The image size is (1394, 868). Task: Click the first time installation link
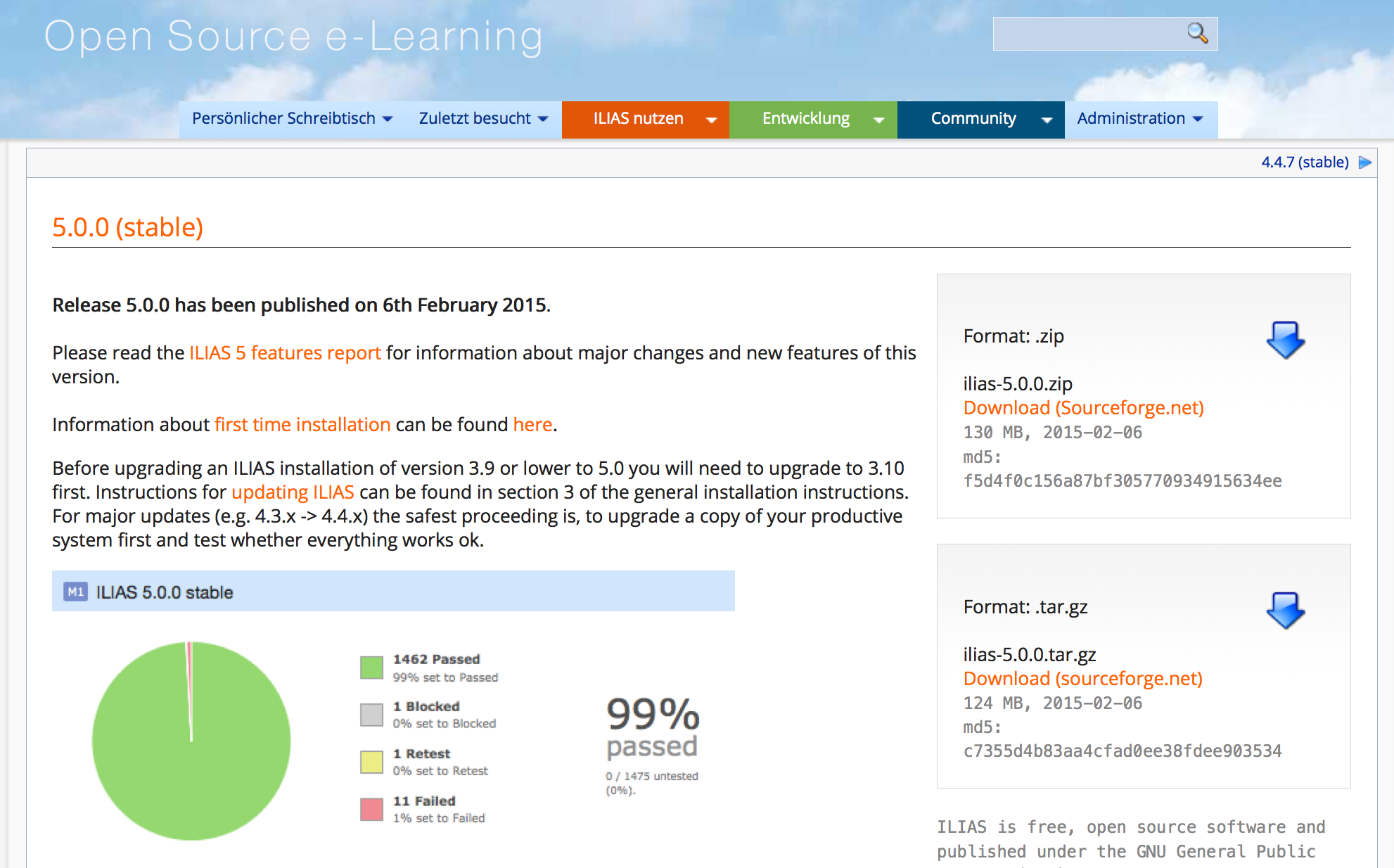click(x=302, y=425)
